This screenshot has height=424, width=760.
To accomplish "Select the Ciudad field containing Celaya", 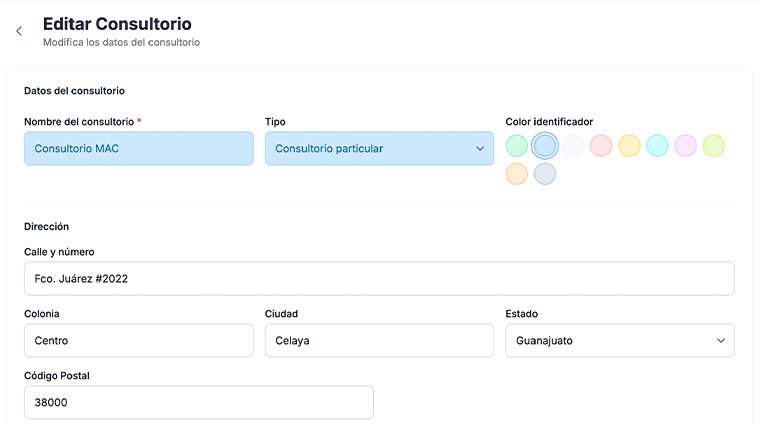I will point(379,340).
